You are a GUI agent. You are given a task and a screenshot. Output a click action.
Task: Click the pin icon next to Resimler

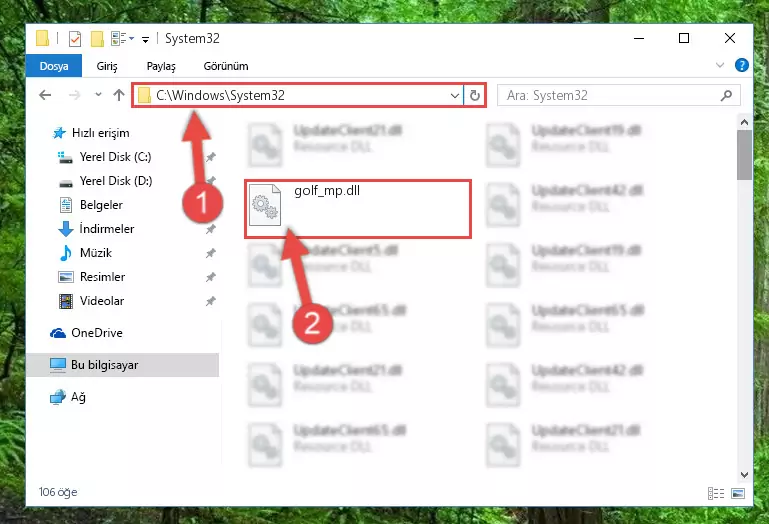pos(211,277)
